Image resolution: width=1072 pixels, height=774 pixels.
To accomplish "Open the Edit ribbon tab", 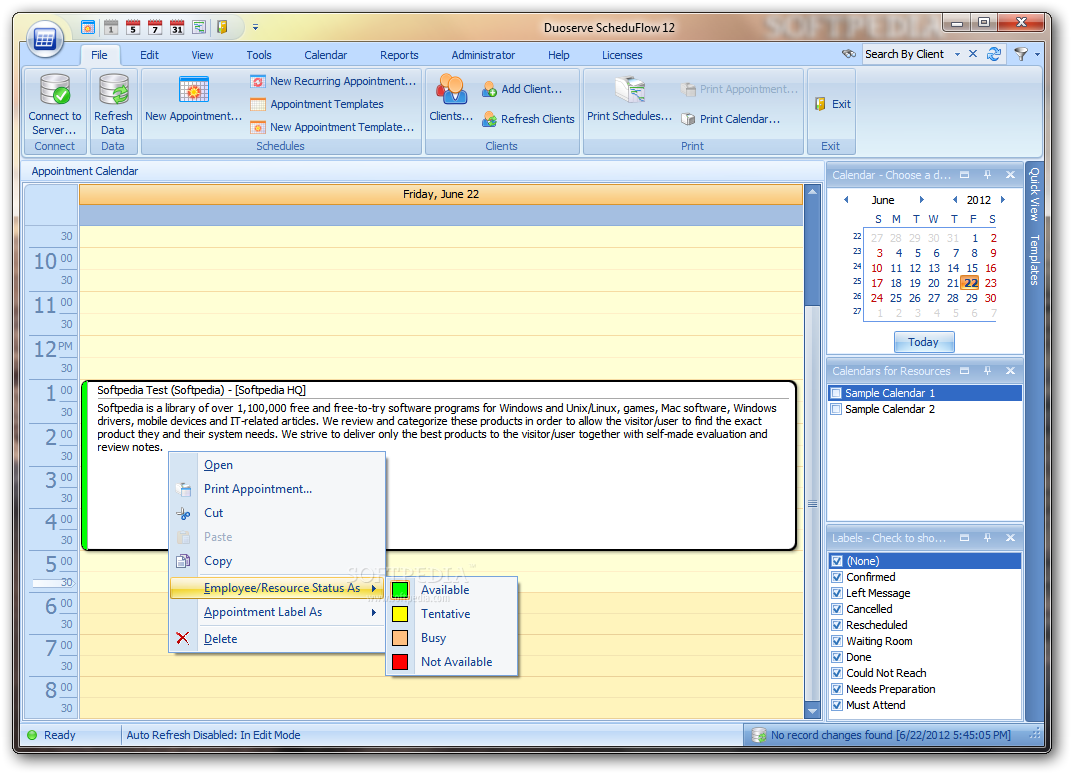I will (149, 55).
